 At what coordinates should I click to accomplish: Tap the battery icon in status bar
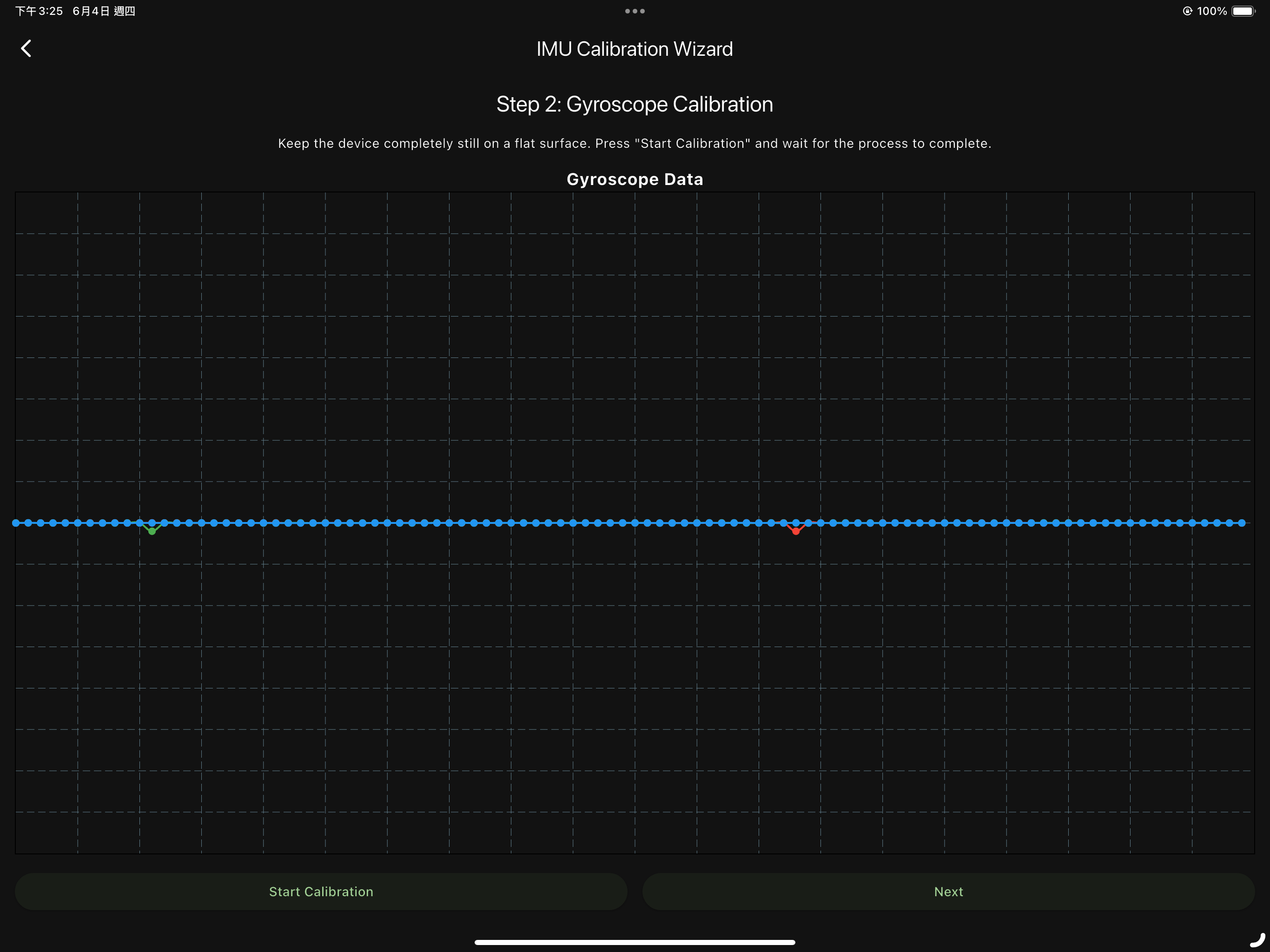tap(1243, 11)
